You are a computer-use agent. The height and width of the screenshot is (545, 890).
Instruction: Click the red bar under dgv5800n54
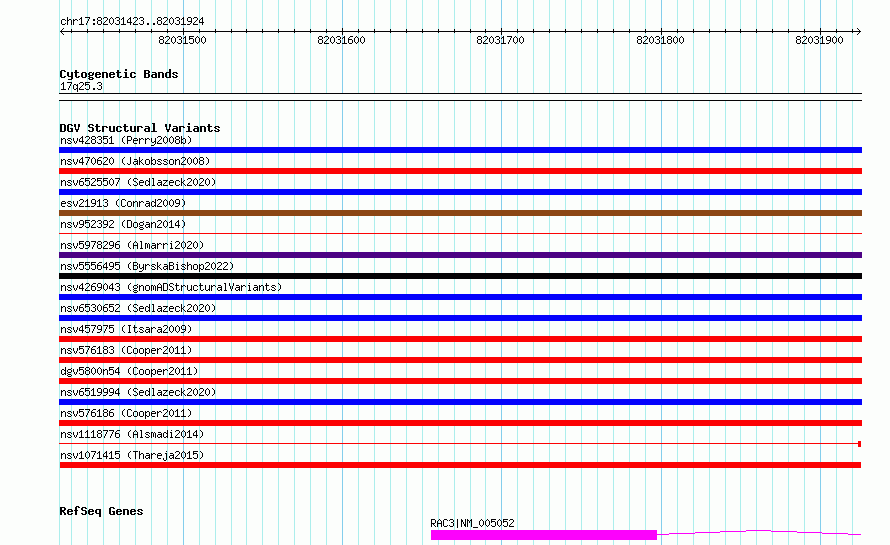click(460, 381)
